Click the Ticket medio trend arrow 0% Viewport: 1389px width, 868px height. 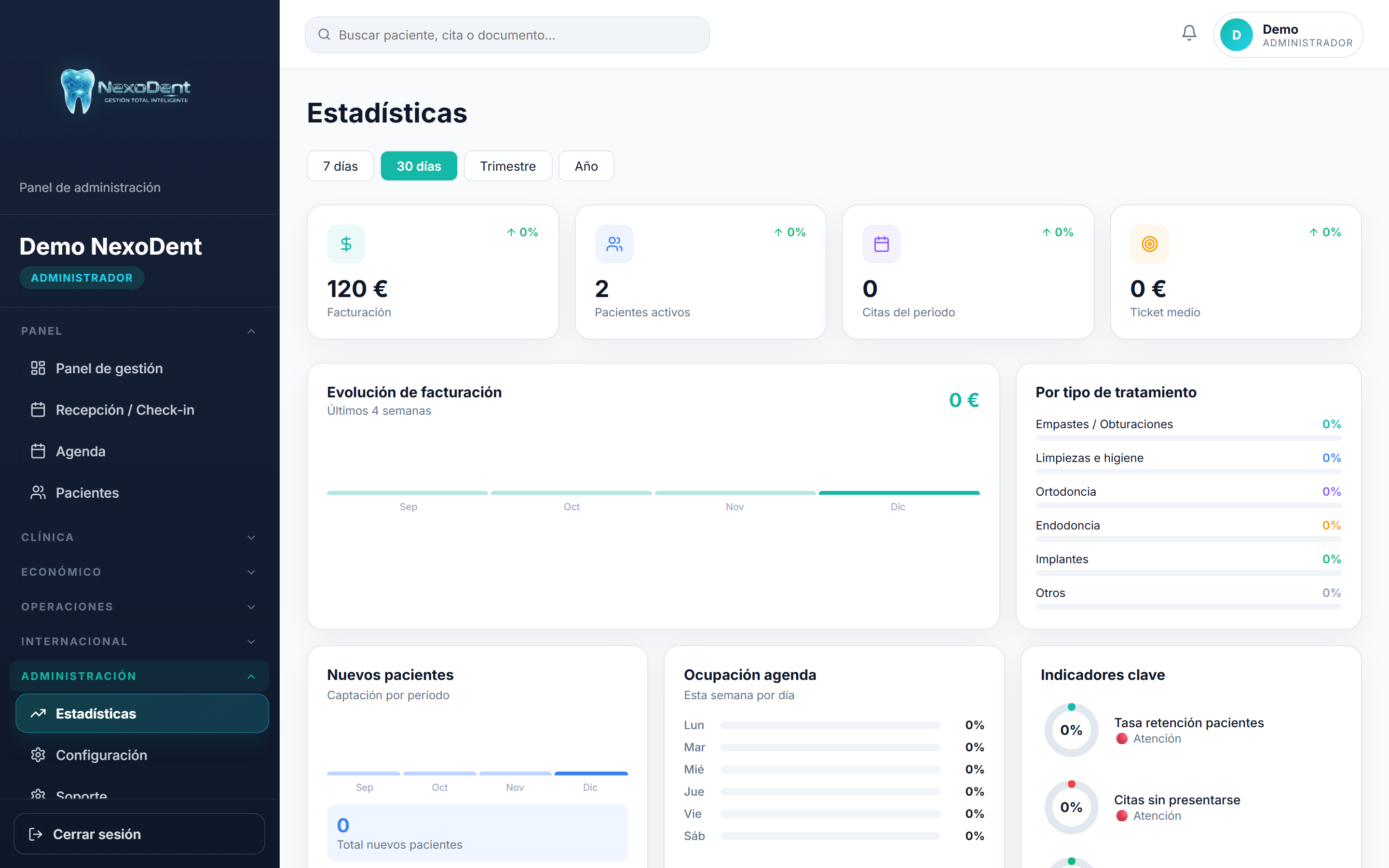tap(1325, 232)
